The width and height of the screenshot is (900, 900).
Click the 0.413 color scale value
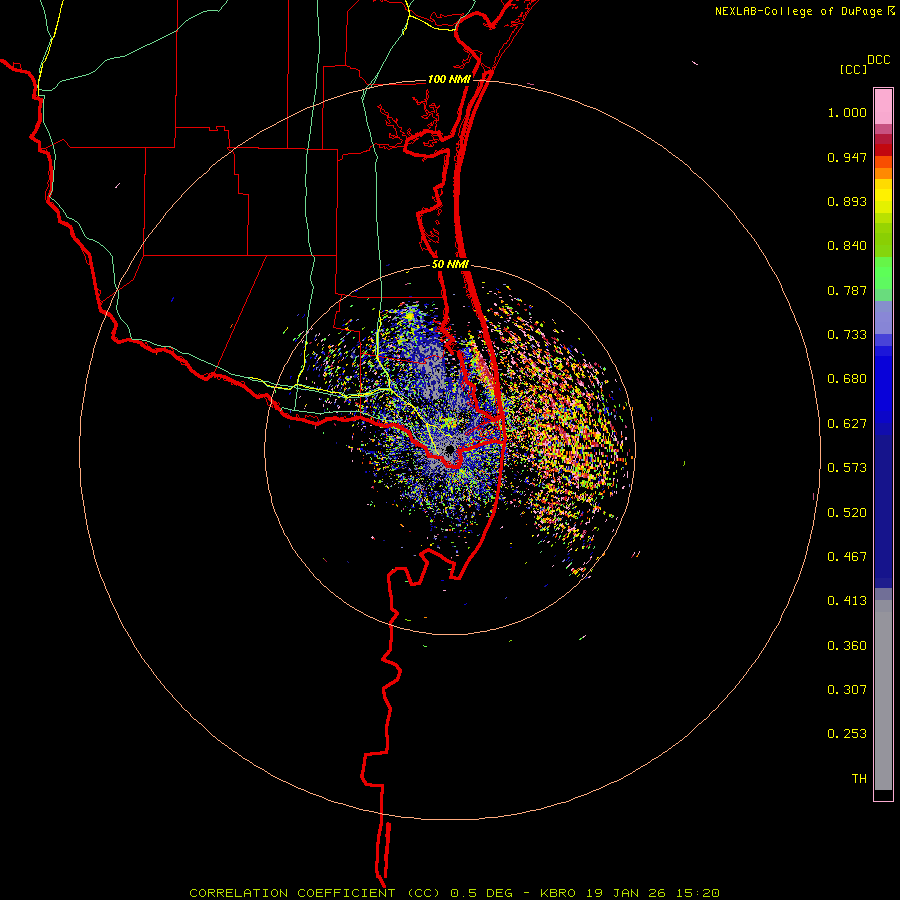pos(847,601)
